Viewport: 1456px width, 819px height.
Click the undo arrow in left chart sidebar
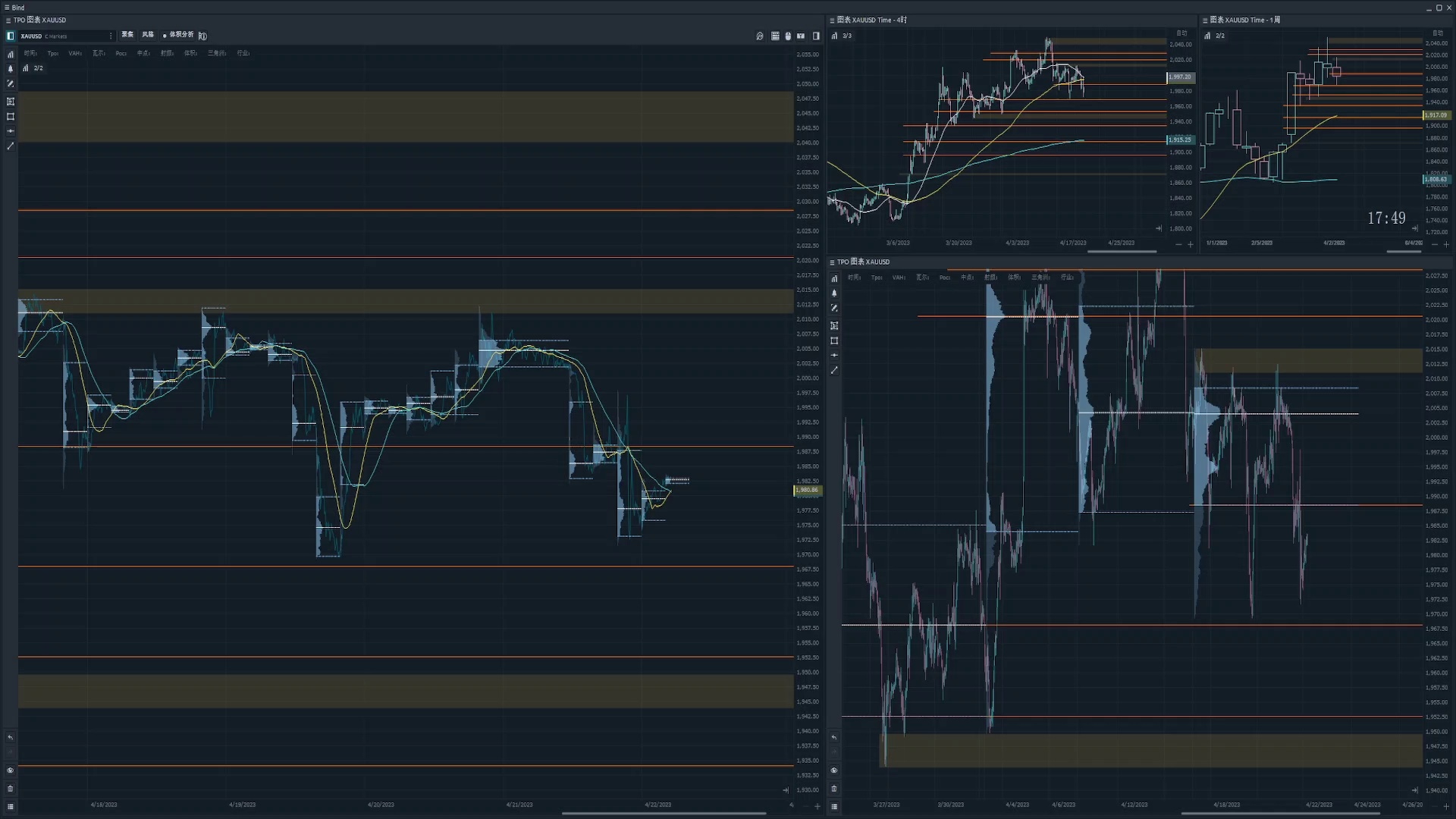[11, 738]
